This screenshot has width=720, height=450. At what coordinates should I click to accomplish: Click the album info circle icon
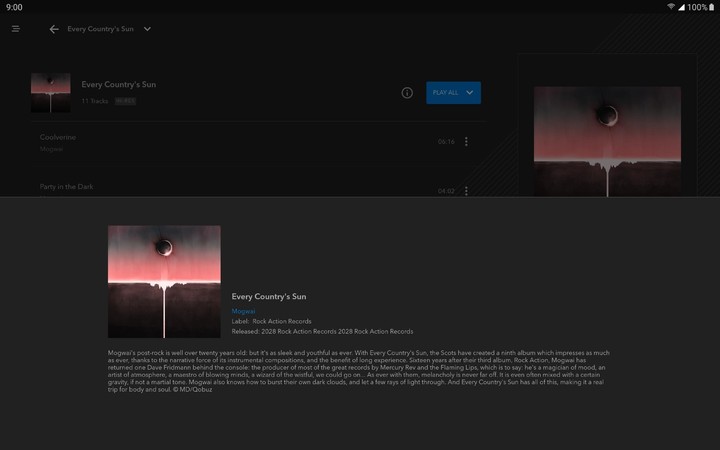(407, 93)
